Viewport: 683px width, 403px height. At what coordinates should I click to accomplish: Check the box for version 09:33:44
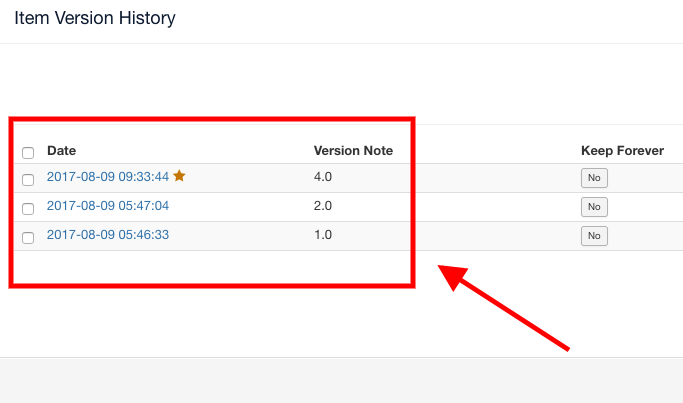pyautogui.click(x=28, y=180)
